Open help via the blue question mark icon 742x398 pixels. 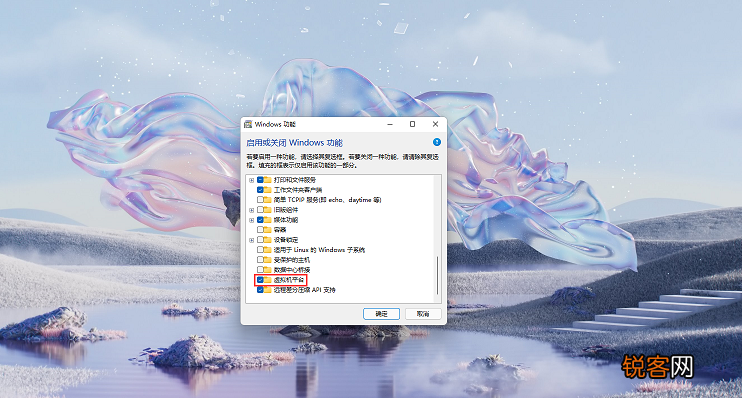coord(437,142)
